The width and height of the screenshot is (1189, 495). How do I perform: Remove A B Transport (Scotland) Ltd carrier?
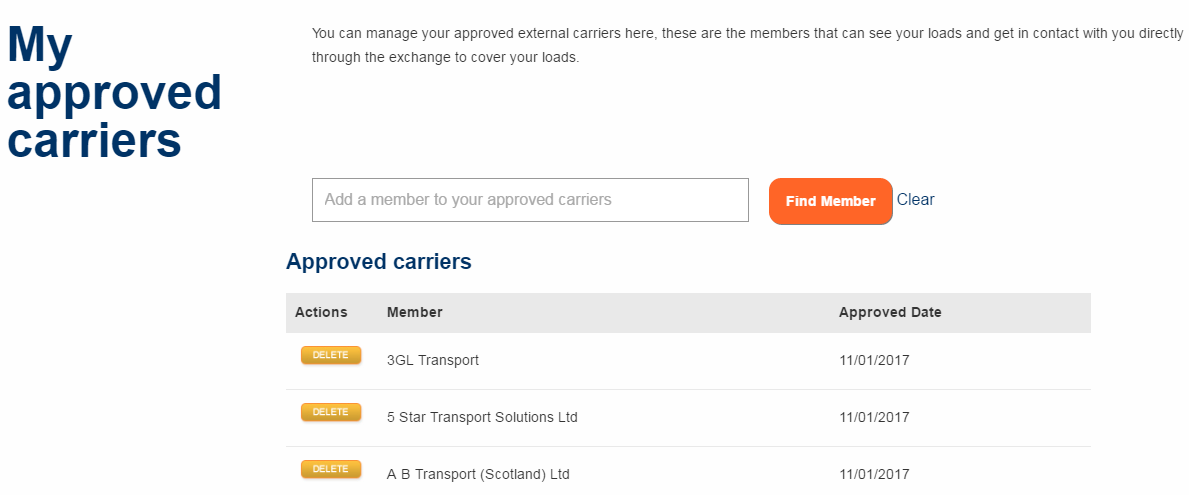(x=330, y=469)
